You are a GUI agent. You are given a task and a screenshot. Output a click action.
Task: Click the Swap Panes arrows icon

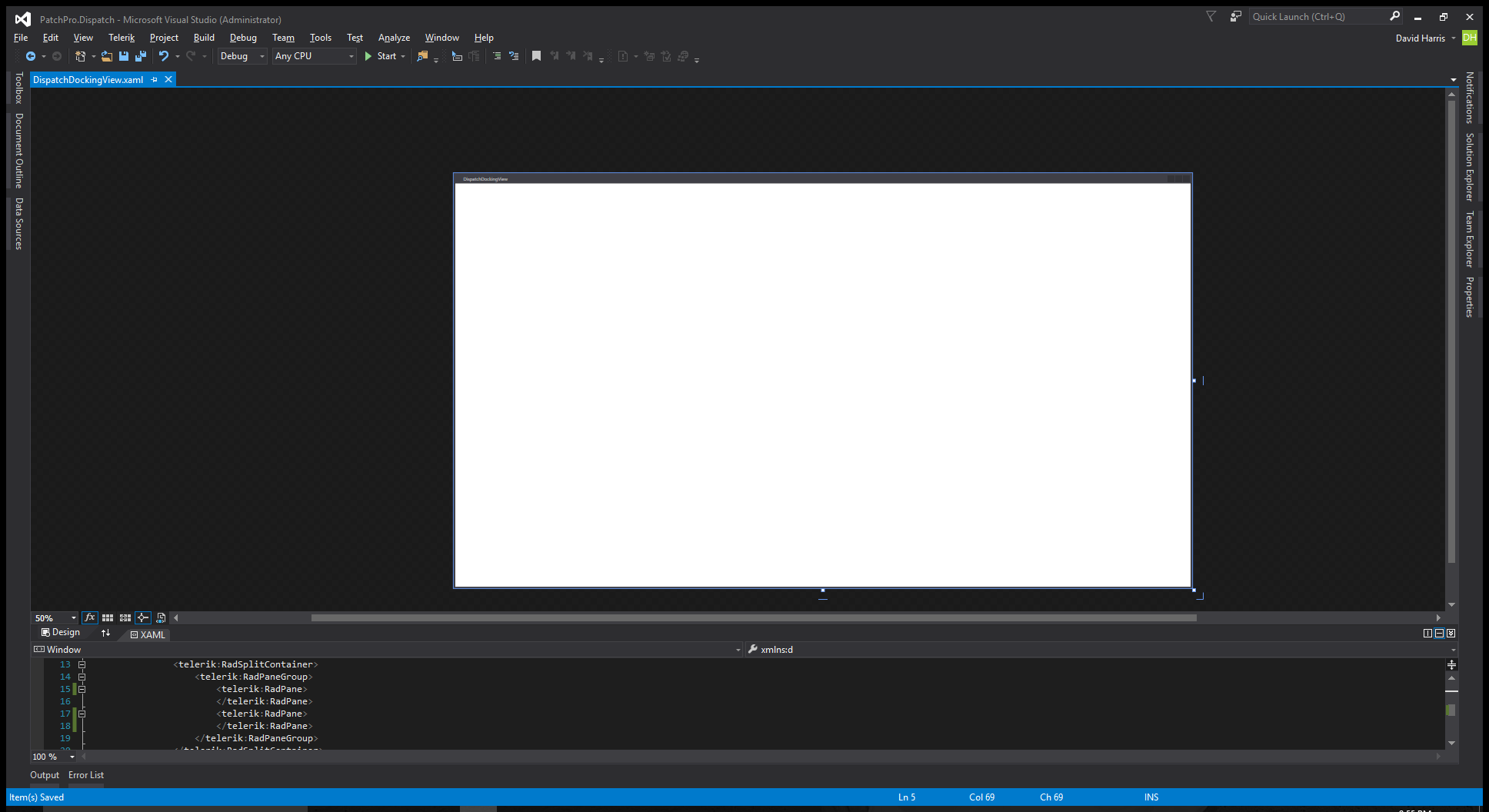[105, 633]
